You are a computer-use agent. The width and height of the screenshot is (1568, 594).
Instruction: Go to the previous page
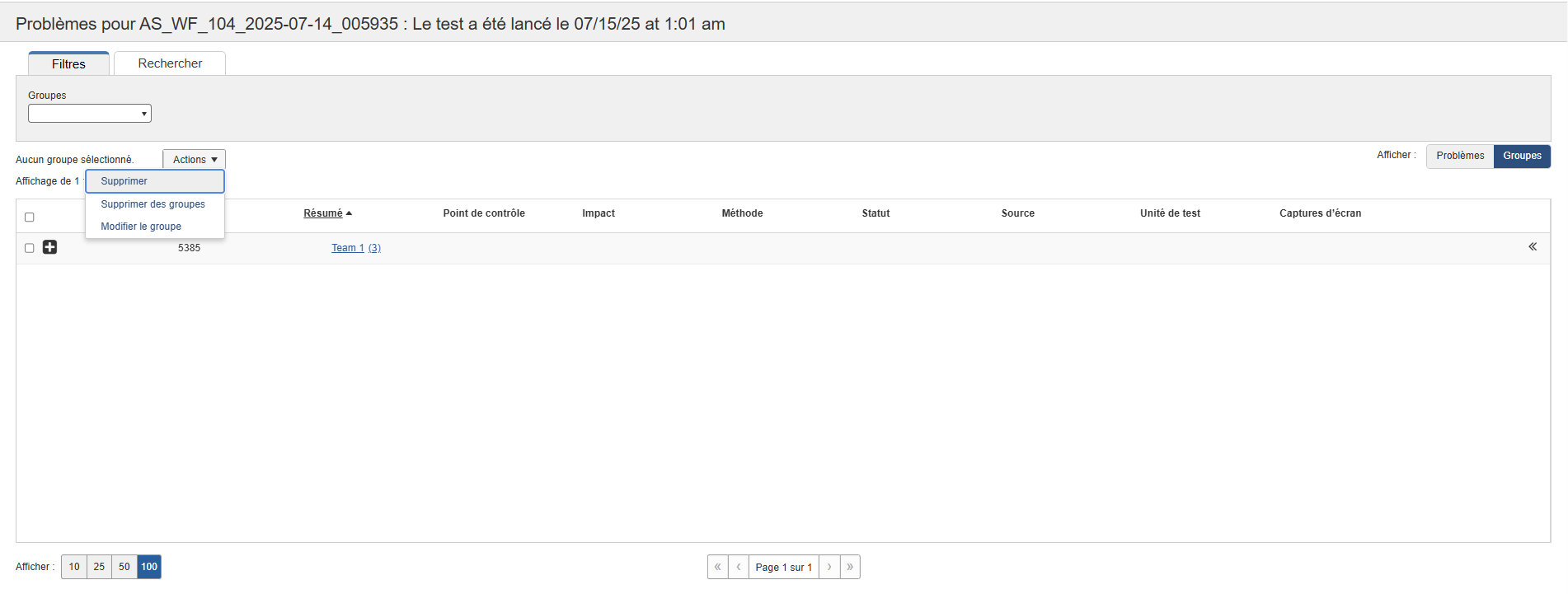[x=739, y=567]
